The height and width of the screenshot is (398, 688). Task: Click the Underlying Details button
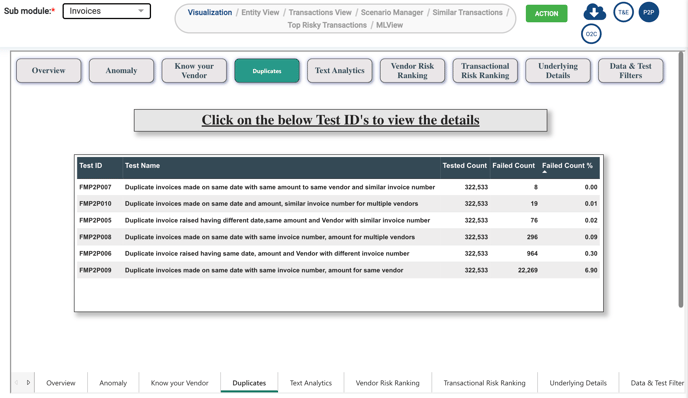[558, 71]
